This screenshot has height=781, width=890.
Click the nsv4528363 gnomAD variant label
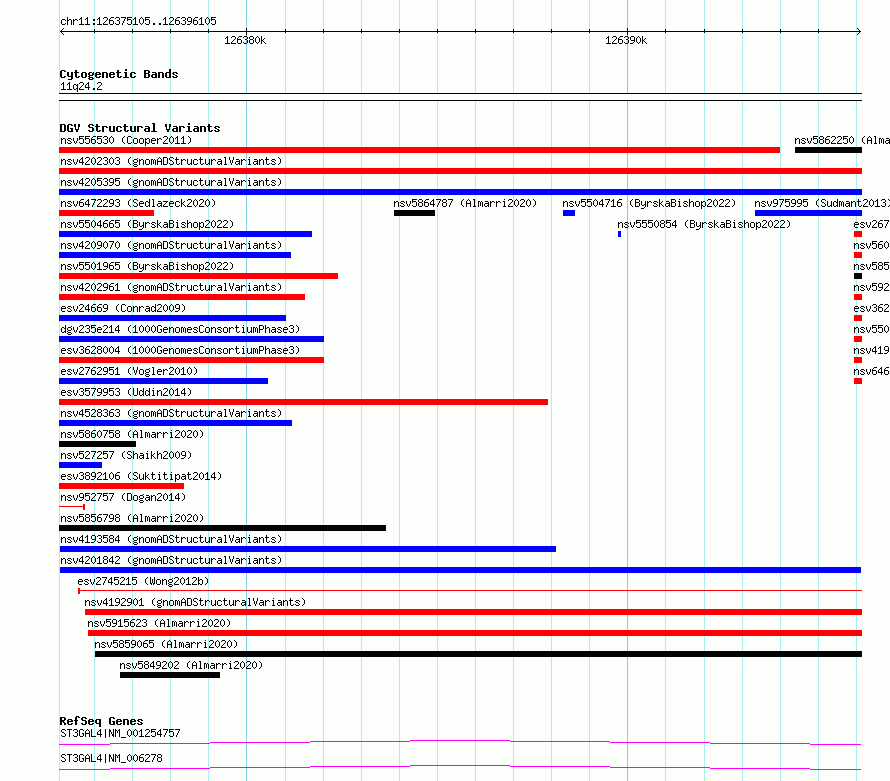point(171,413)
